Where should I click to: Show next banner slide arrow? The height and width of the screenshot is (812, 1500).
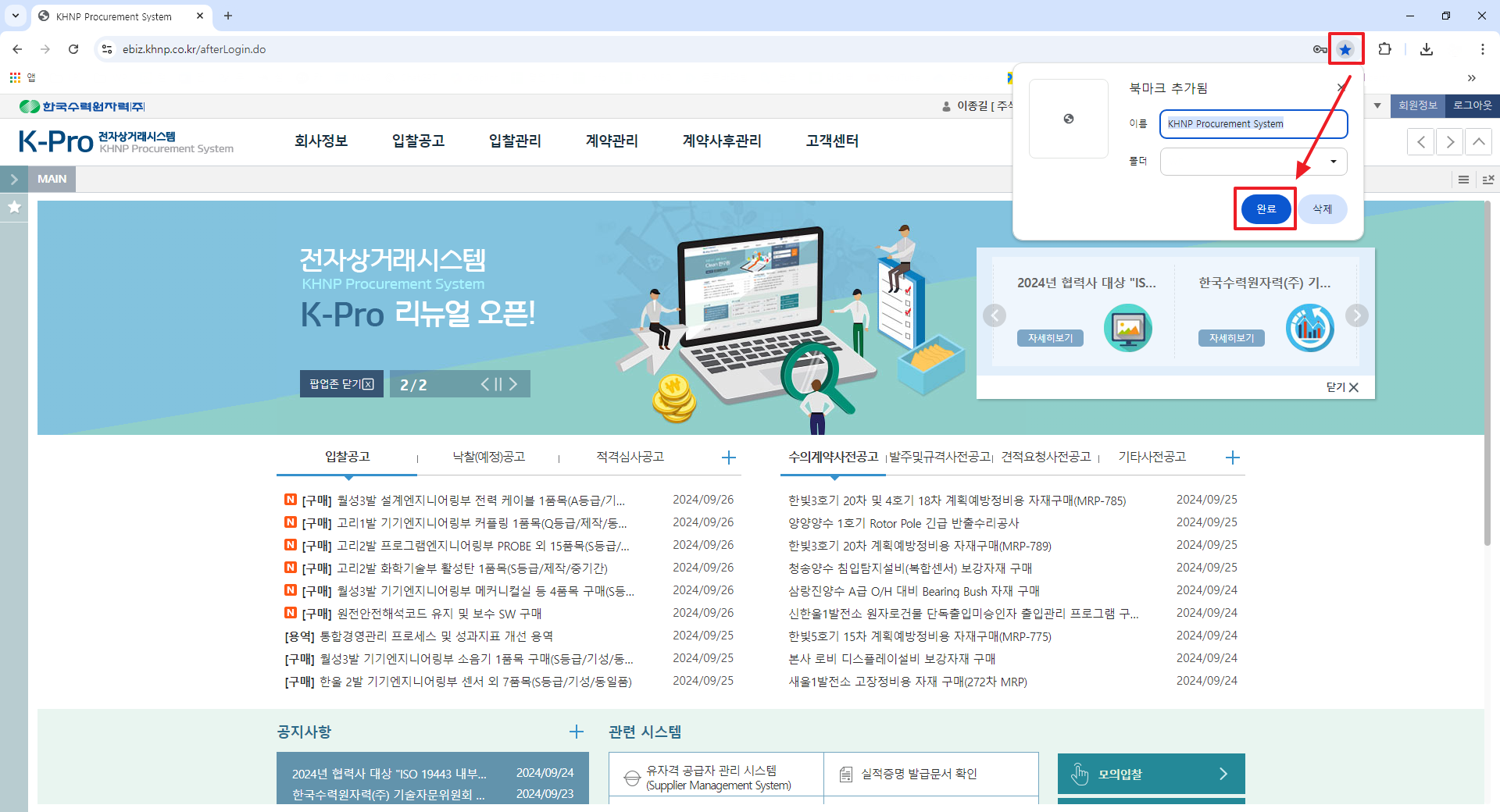(513, 384)
